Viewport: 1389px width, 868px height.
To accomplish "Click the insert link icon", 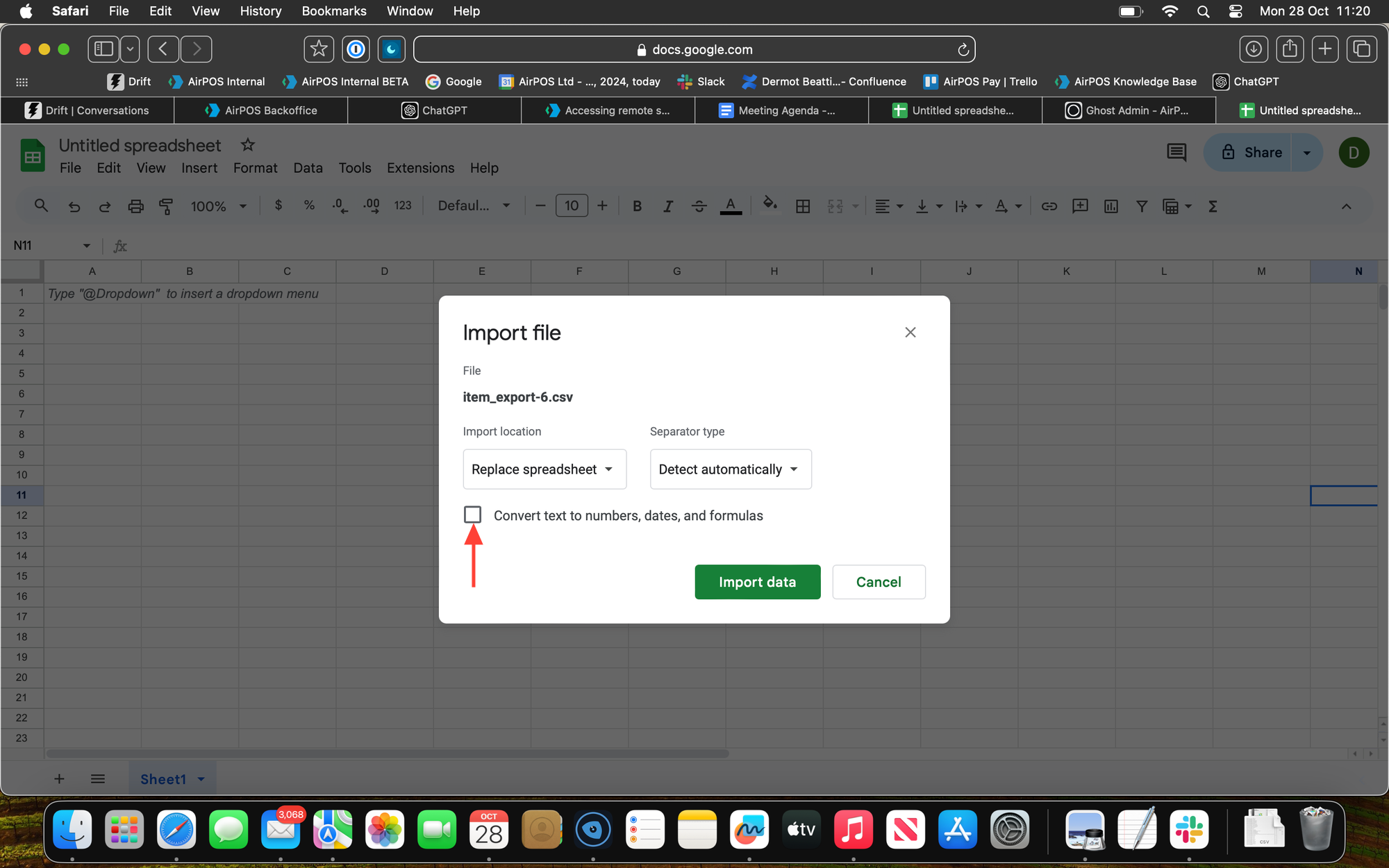I will [1049, 206].
